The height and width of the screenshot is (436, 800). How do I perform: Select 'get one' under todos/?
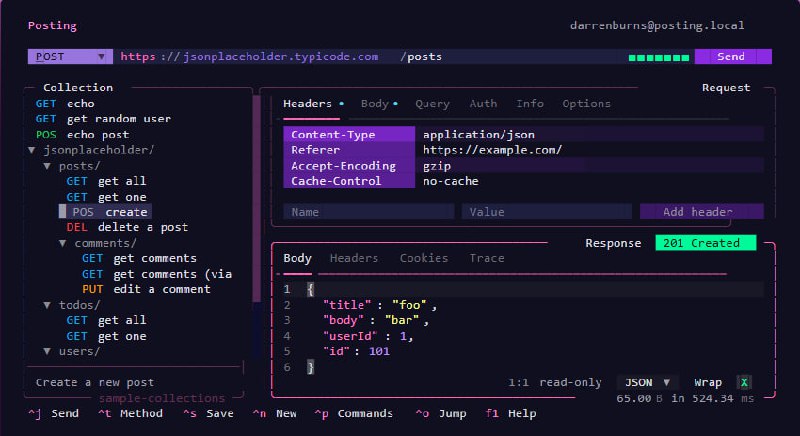tap(106, 336)
